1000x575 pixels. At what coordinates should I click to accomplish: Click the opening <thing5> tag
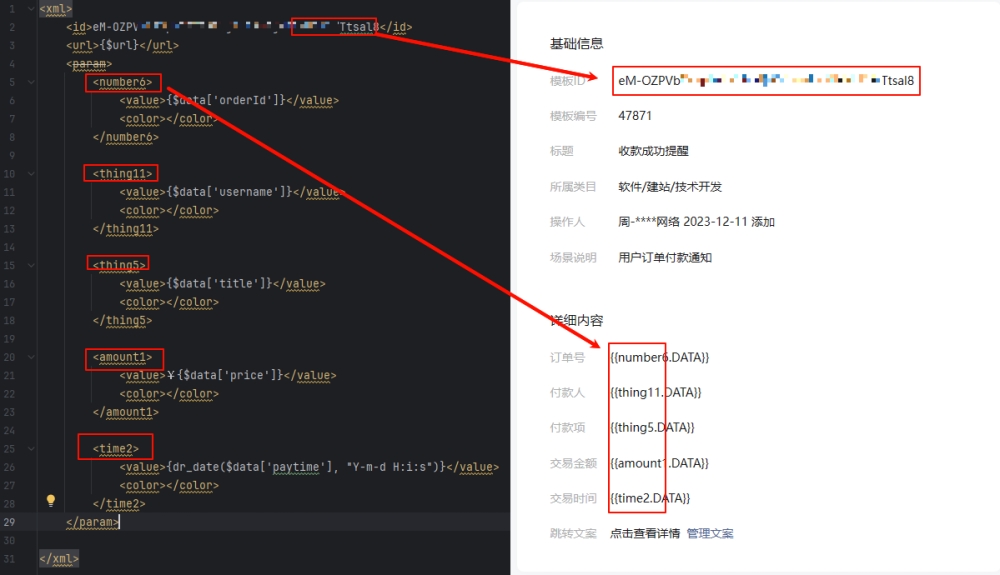click(119, 265)
